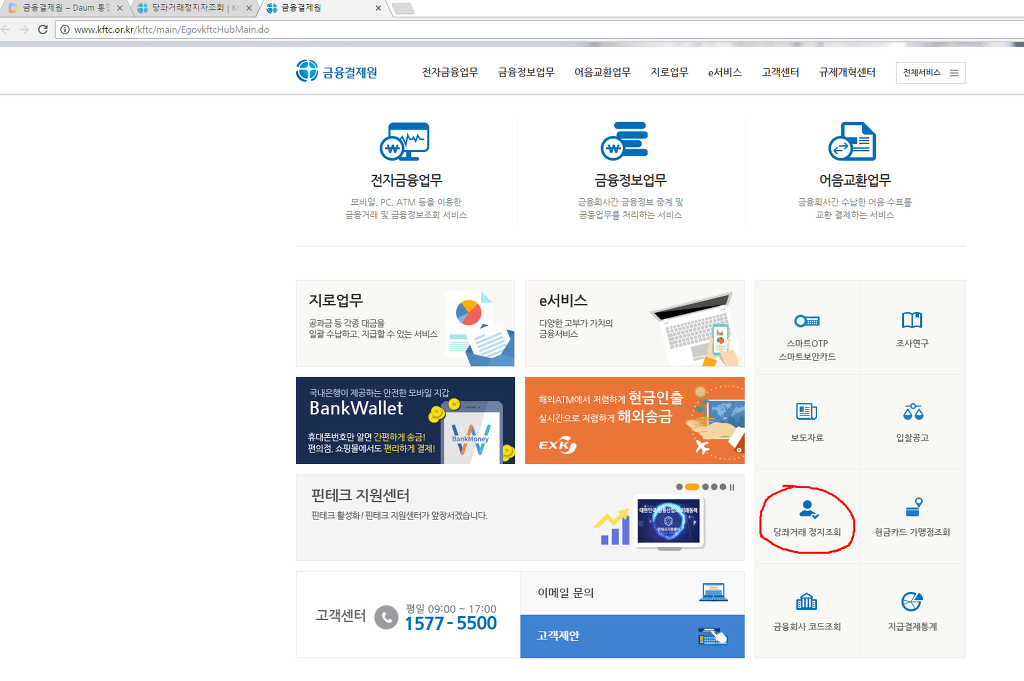Screen dimensions: 1024x681
Task: Click the 전자금융업무 monitor icon
Action: tap(405, 142)
